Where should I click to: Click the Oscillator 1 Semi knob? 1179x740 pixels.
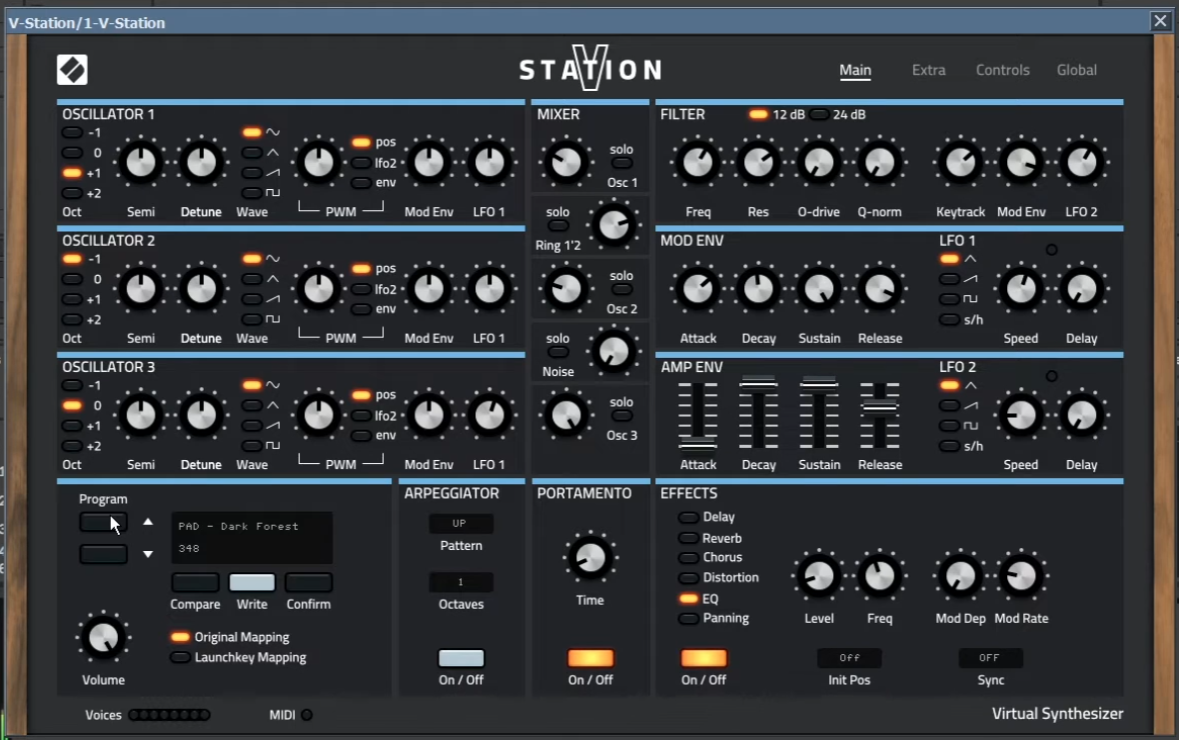point(141,162)
